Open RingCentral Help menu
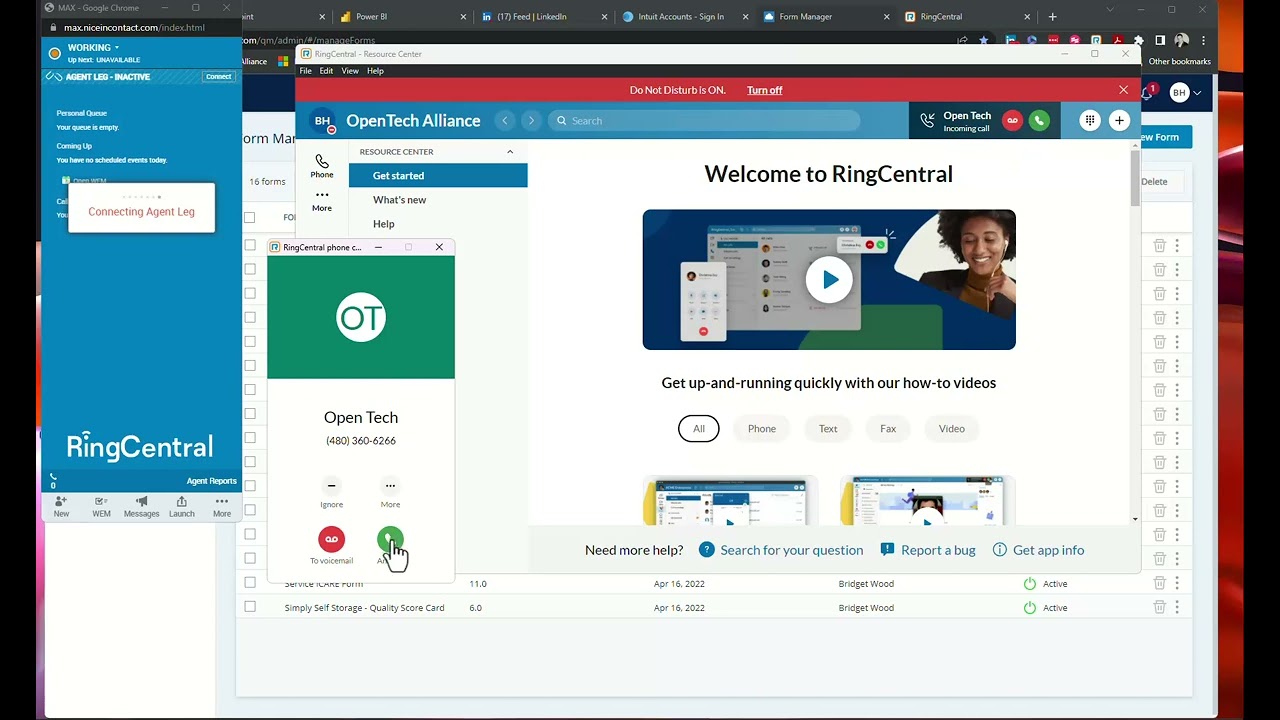The width and height of the screenshot is (1280, 720). pyautogui.click(x=375, y=71)
